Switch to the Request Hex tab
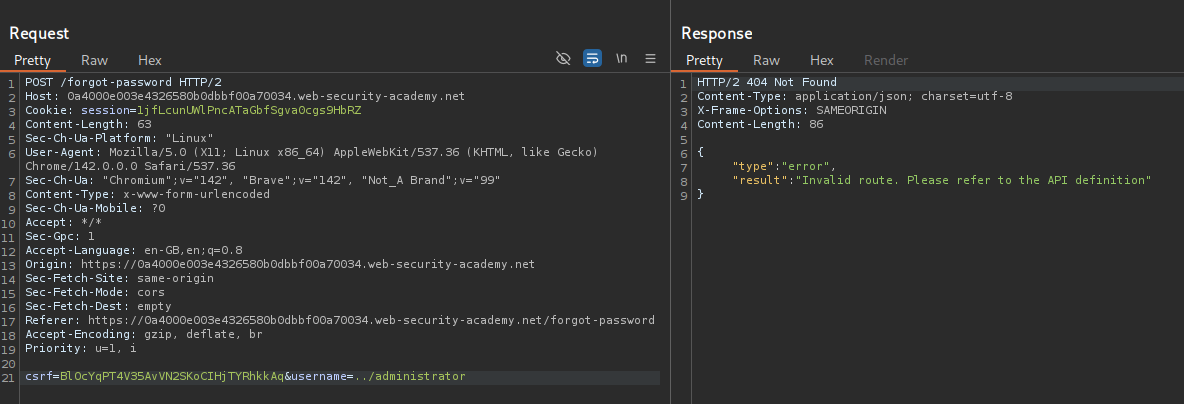This screenshot has width=1184, height=404. point(149,60)
